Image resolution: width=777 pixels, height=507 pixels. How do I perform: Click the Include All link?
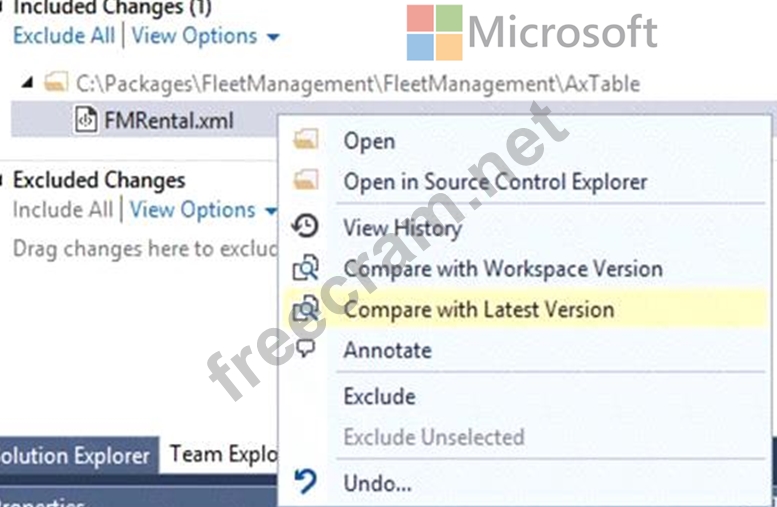[63, 210]
